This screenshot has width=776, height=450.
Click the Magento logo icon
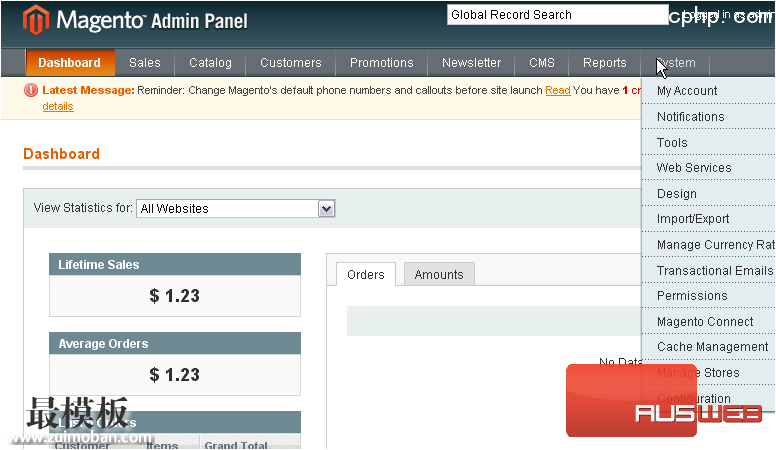[x=36, y=20]
